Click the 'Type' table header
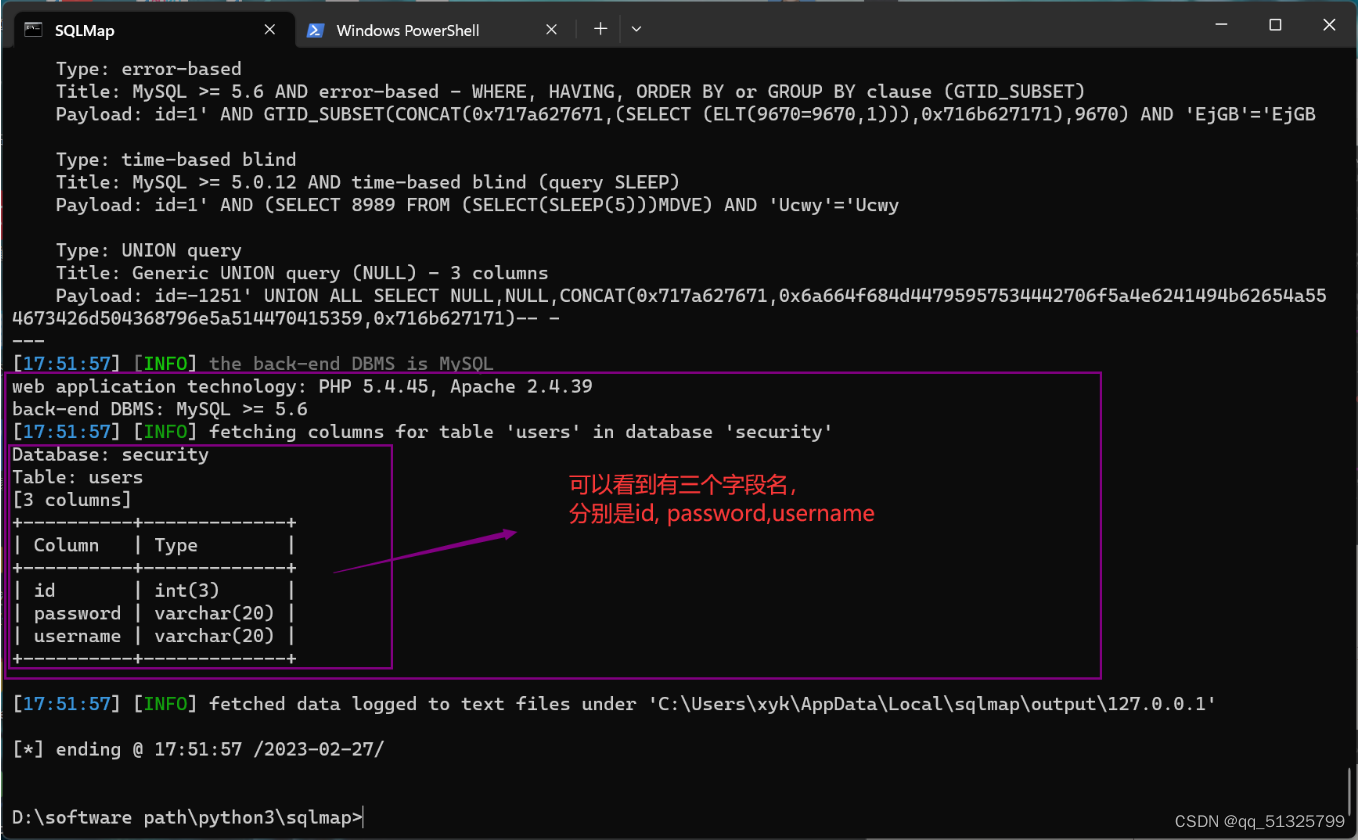 pos(176,545)
